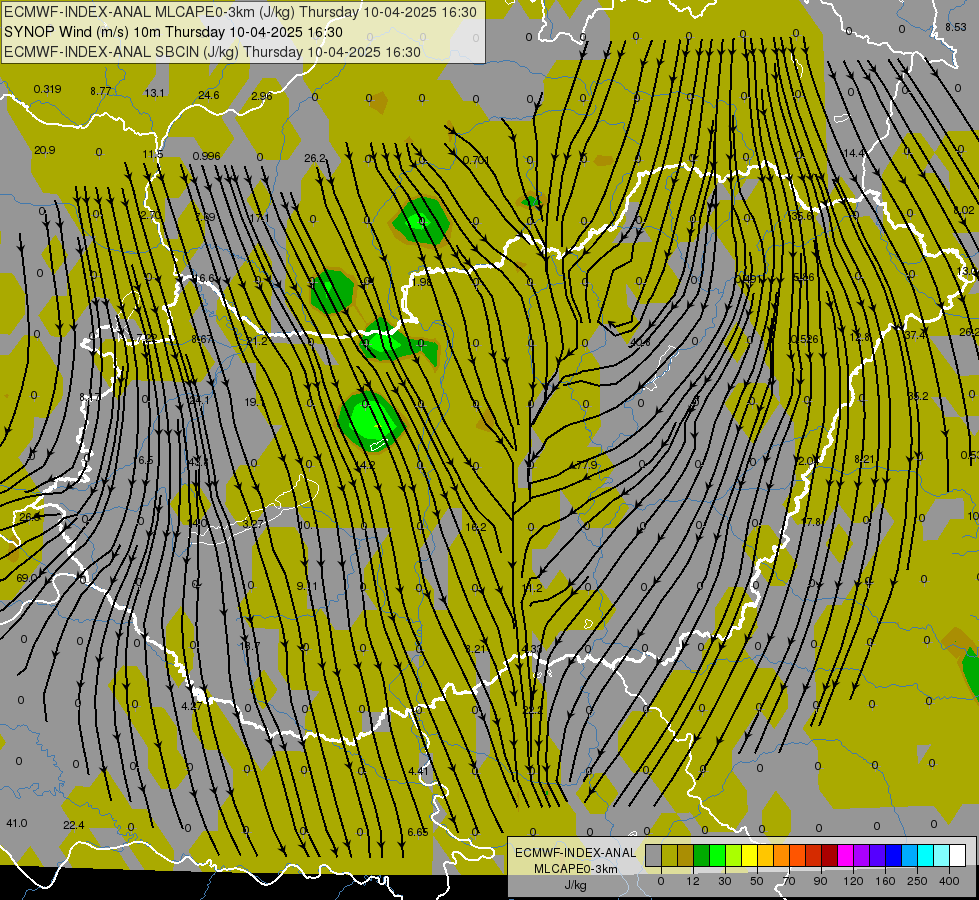Viewport: 979px width, 900px height.
Task: Click the '30' tick label on the color scale
Action: tap(724, 881)
